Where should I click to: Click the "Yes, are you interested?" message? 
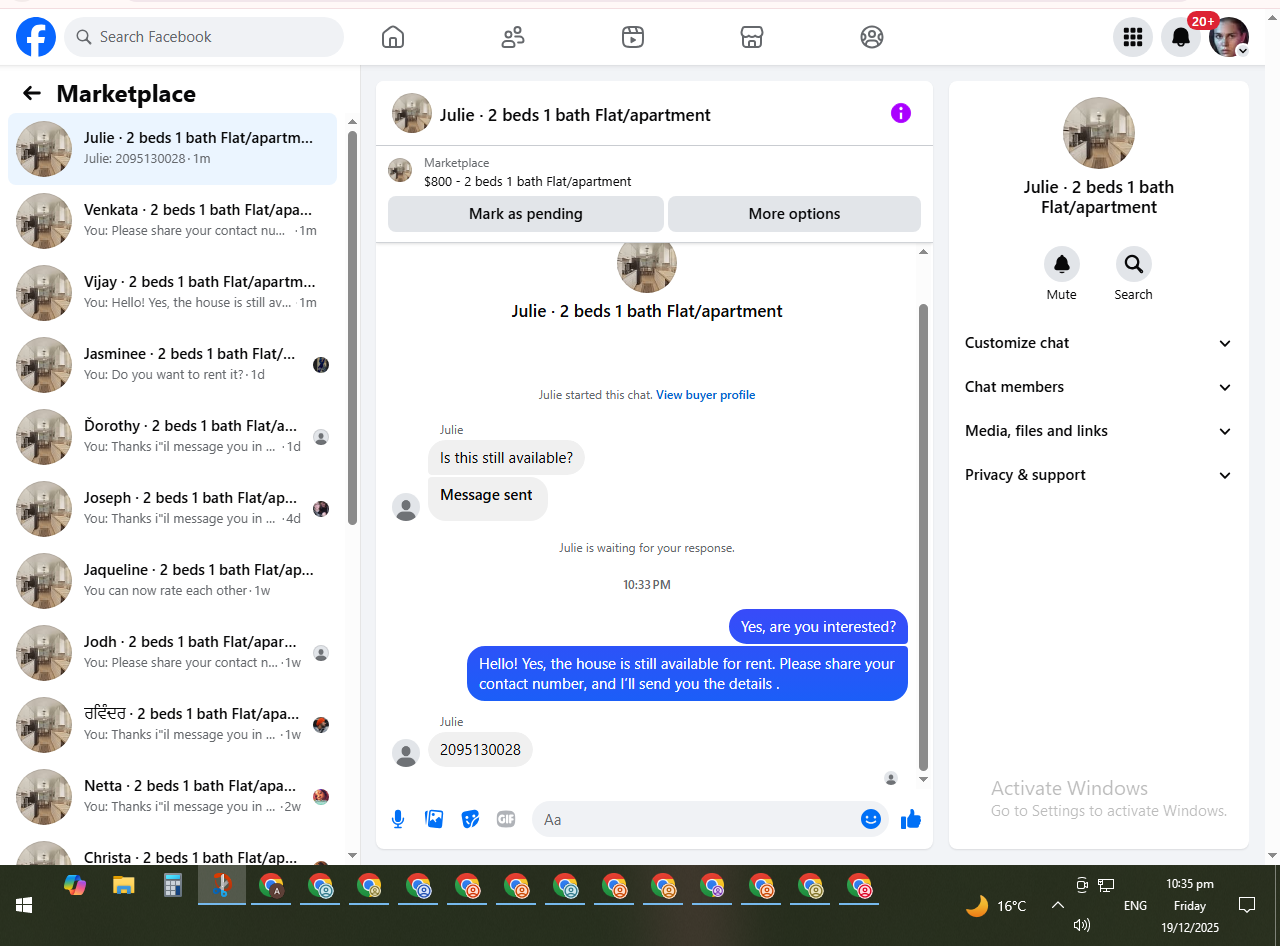click(x=818, y=627)
